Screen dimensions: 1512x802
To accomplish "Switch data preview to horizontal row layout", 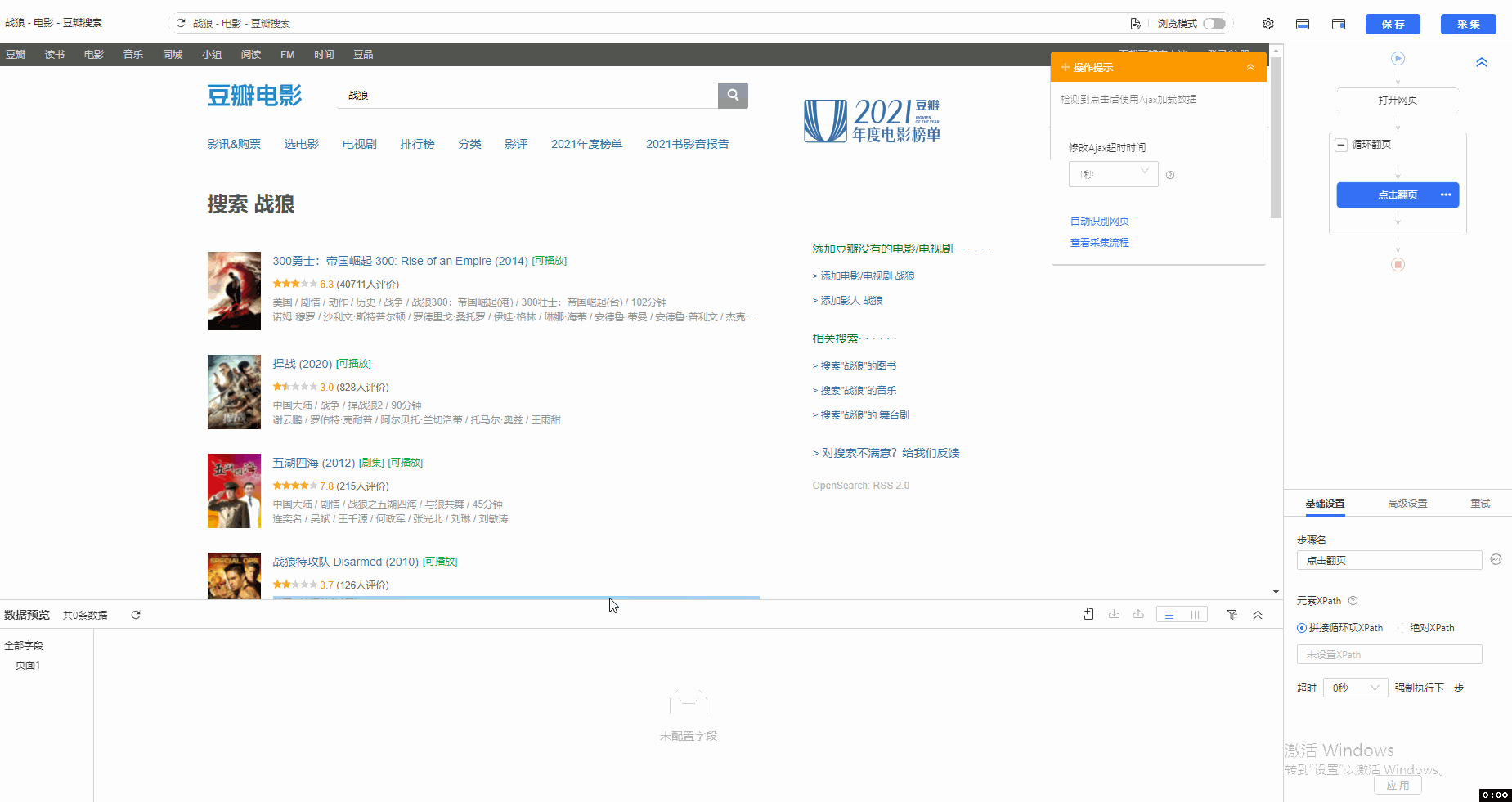I will click(x=1169, y=615).
